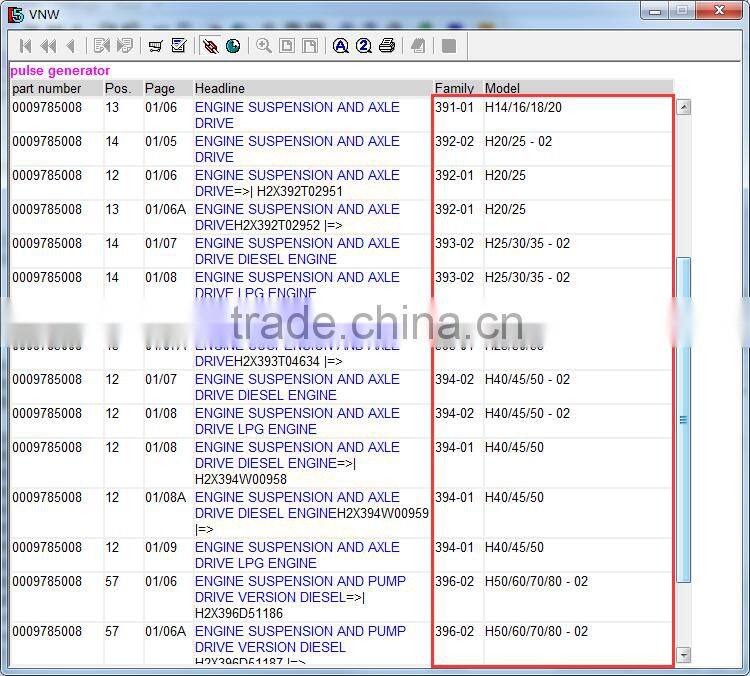Click the 'Pos.' column header
The image size is (750, 676).
pyautogui.click(x=118, y=89)
